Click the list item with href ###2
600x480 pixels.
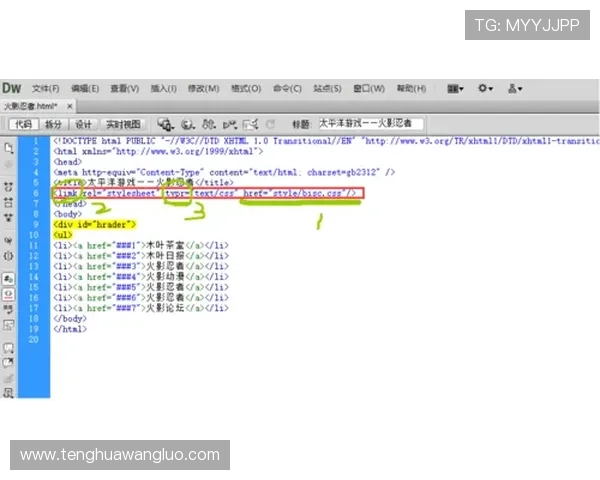pos(141,256)
